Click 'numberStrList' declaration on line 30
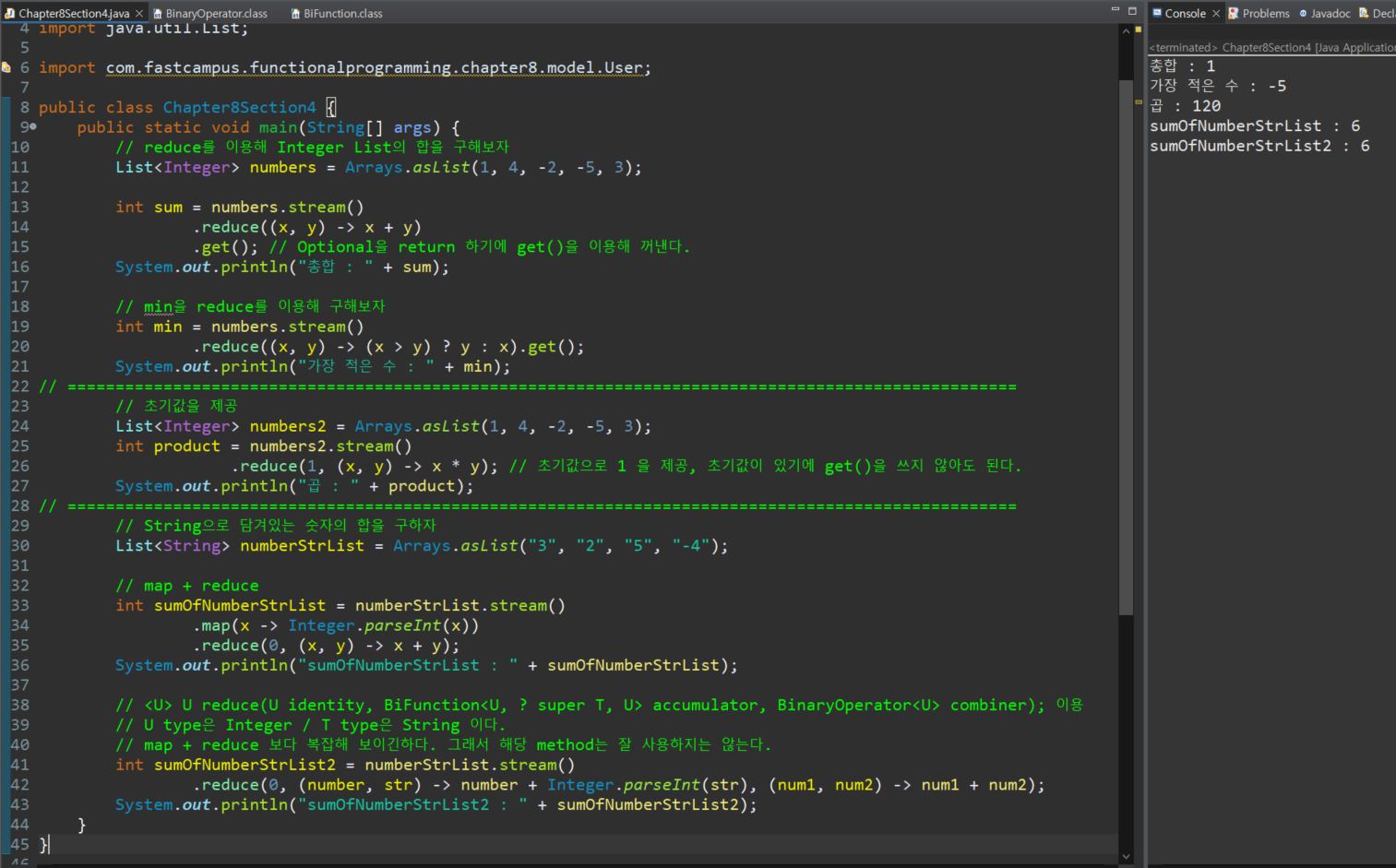The image size is (1396, 868). pyautogui.click(x=302, y=545)
